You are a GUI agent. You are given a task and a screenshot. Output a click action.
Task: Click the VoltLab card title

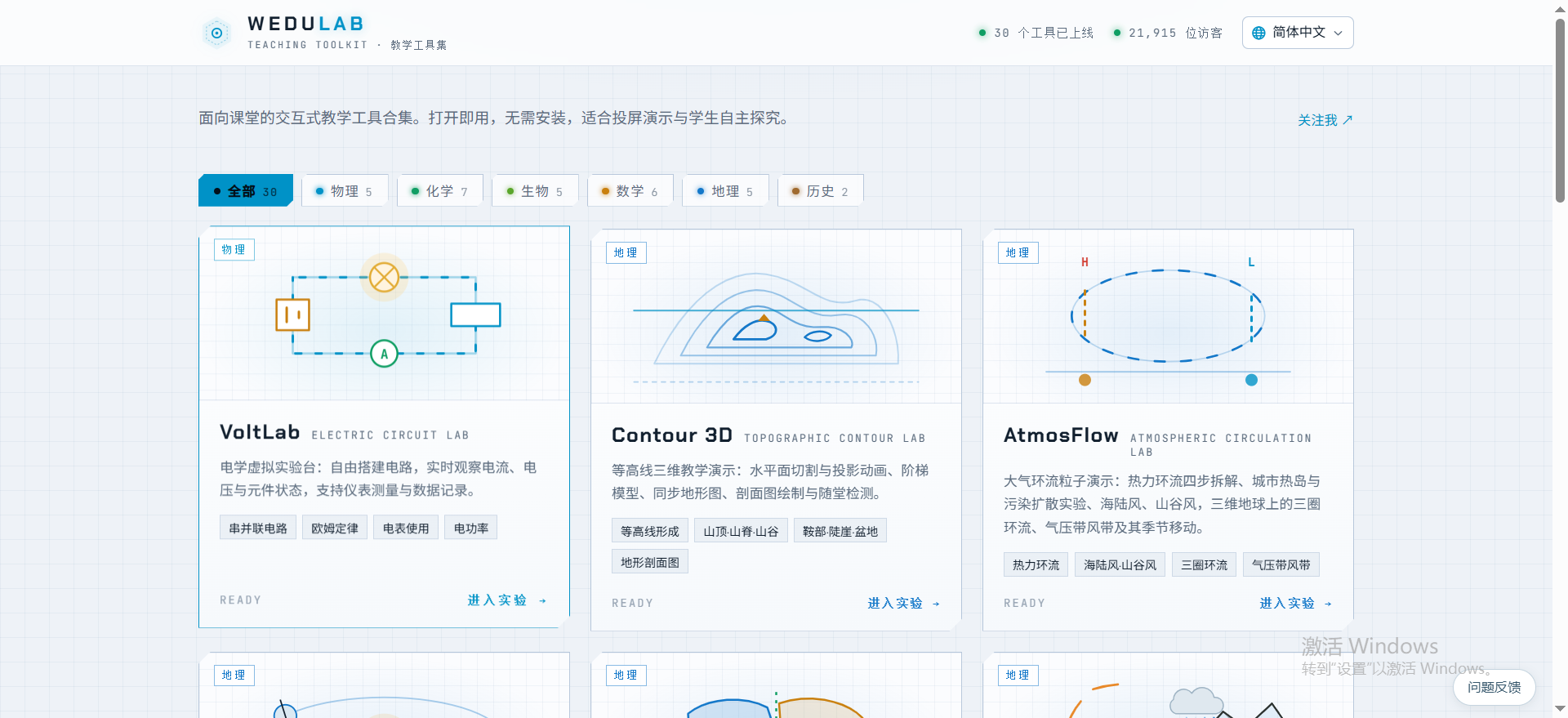pos(260,432)
